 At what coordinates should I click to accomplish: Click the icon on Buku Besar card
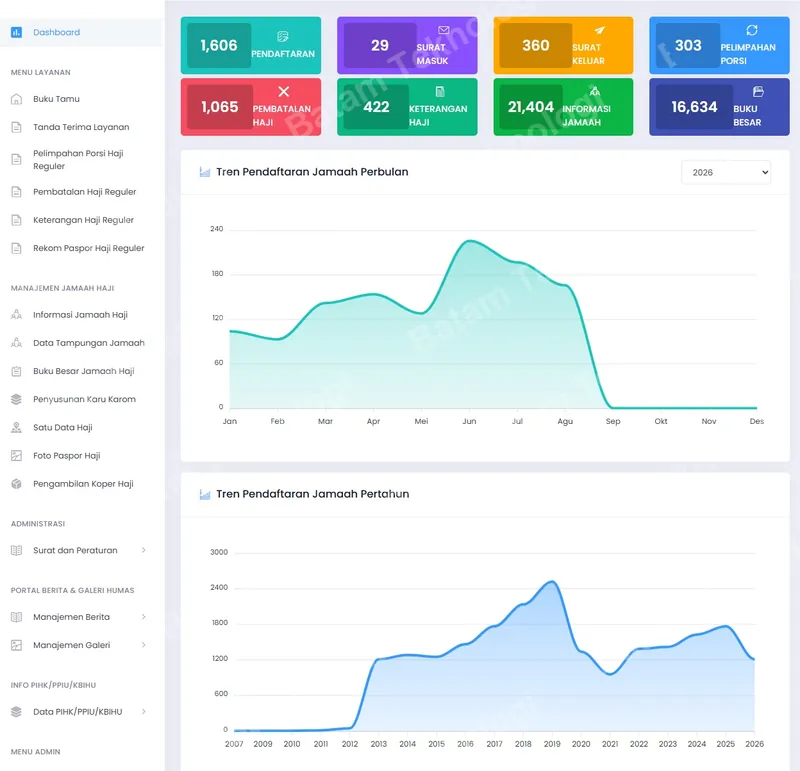pyautogui.click(x=758, y=91)
